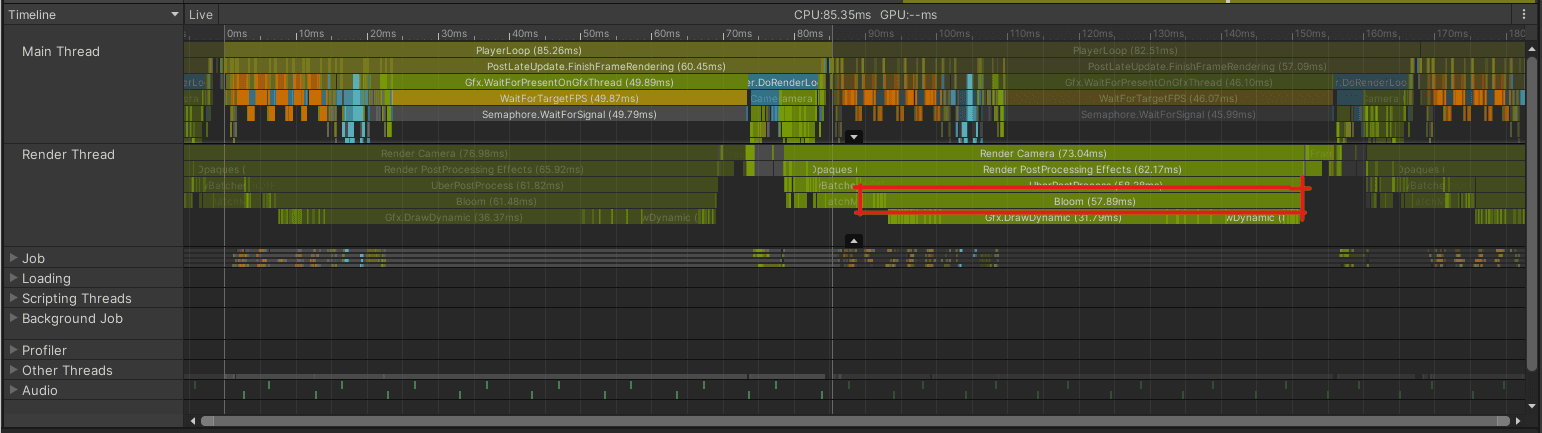Click the 150ms ruler mark
This screenshot has width=1542, height=433.
[x=1313, y=34]
